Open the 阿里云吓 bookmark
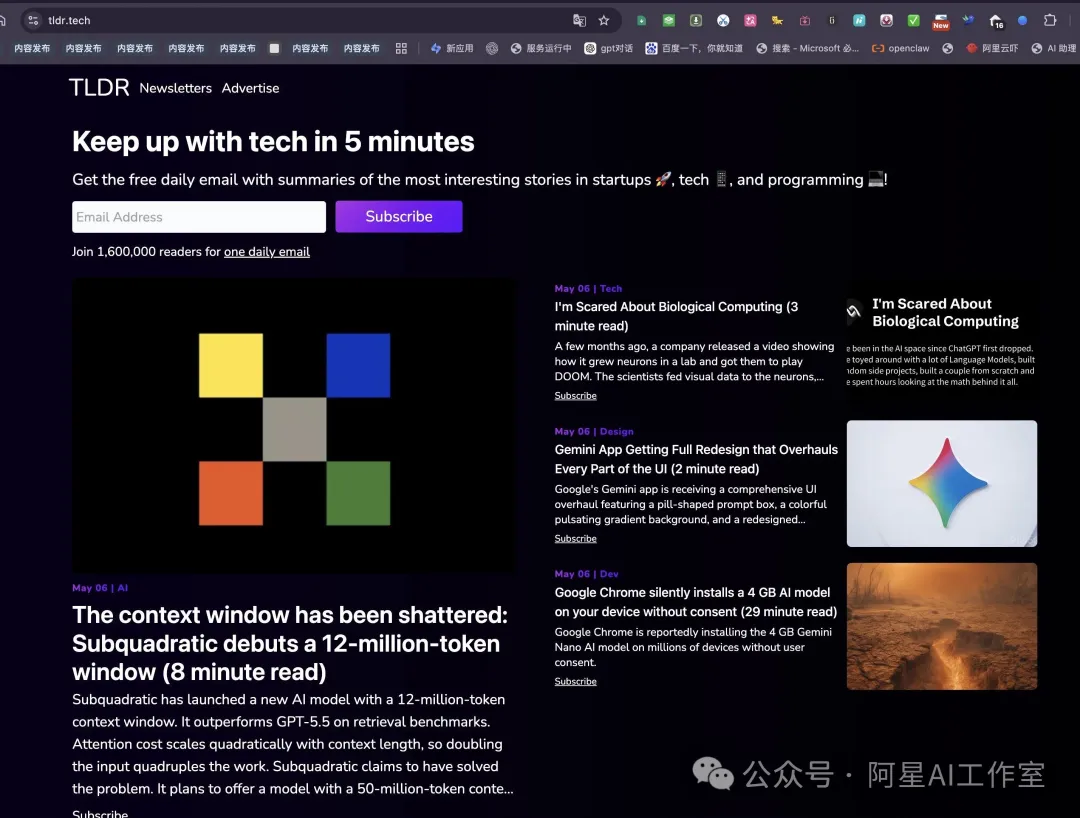The height and width of the screenshot is (818, 1080). 993,48
